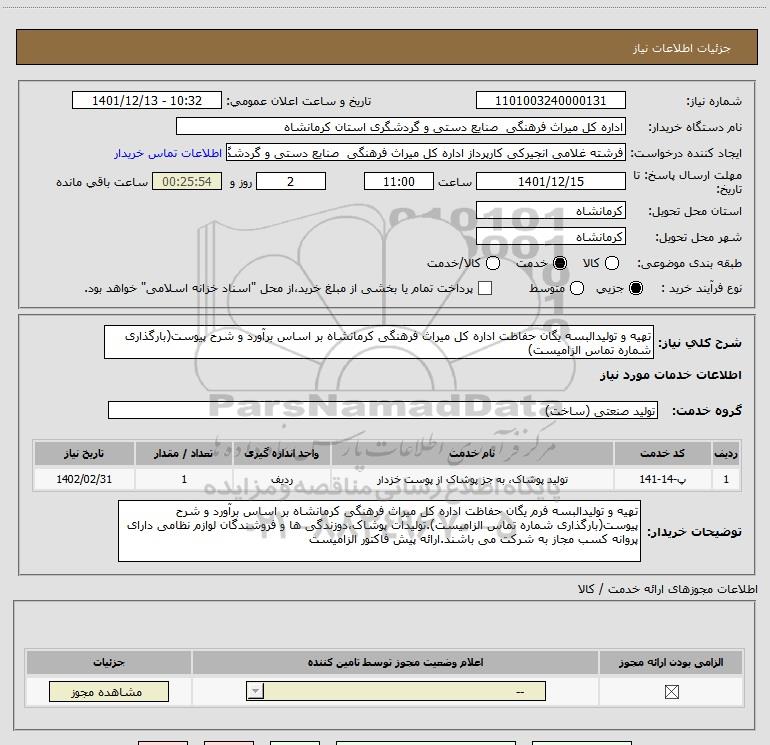Click the جزئیات column header
The width and height of the screenshot is (770, 745).
pos(109,662)
